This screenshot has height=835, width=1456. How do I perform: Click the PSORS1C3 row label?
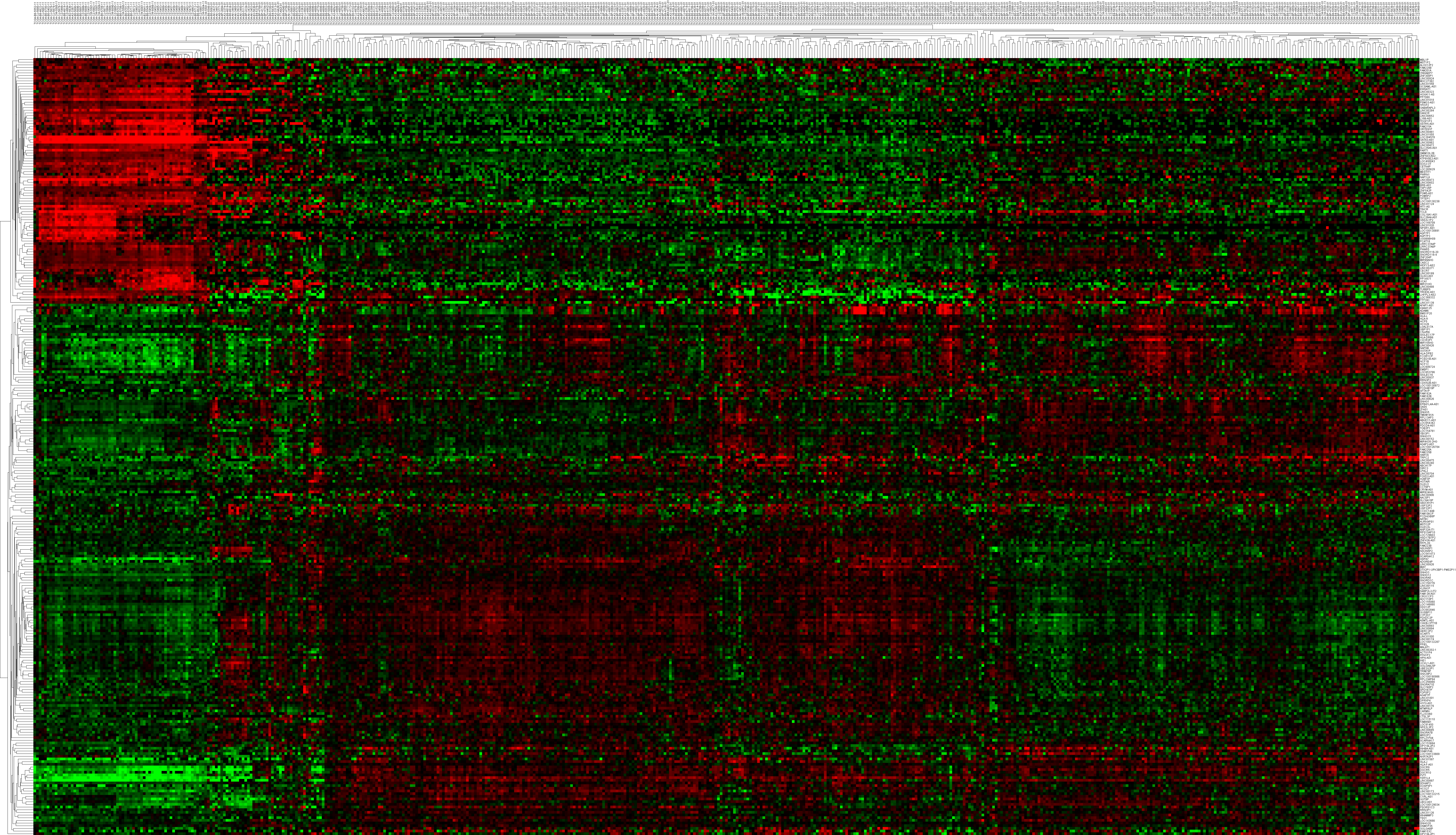coord(1427,807)
